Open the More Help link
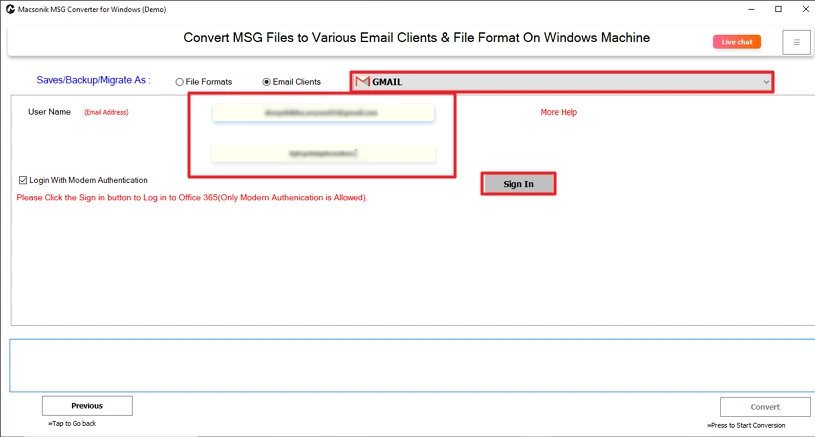Screen dimensions: 815x437 click(x=558, y=112)
